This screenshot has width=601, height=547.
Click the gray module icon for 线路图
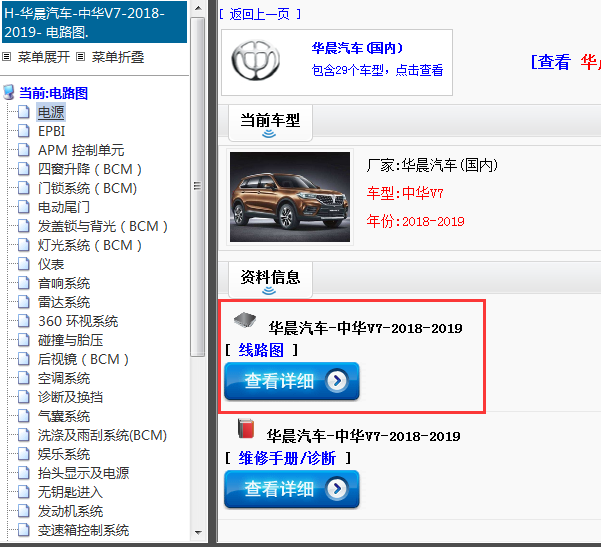(245, 320)
